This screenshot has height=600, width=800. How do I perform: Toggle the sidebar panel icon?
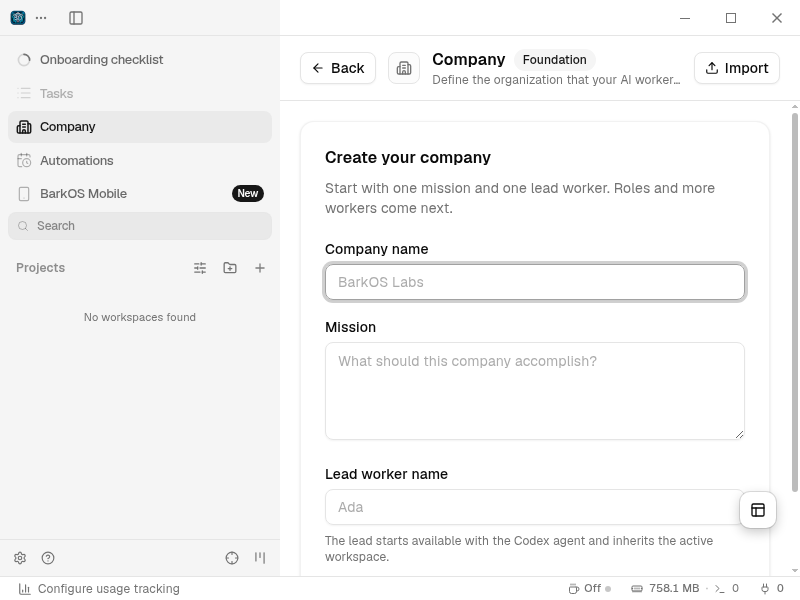pyautogui.click(x=76, y=18)
